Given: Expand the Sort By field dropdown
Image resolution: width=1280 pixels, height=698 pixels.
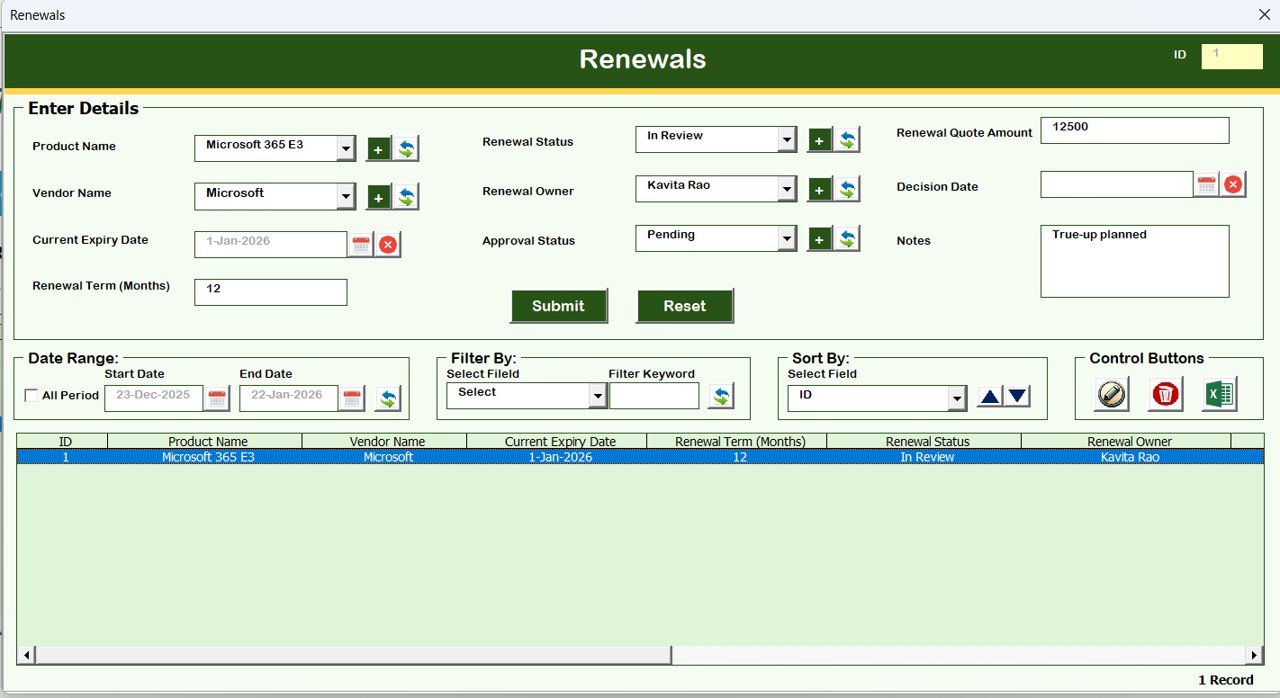Looking at the screenshot, I should click(957, 398).
